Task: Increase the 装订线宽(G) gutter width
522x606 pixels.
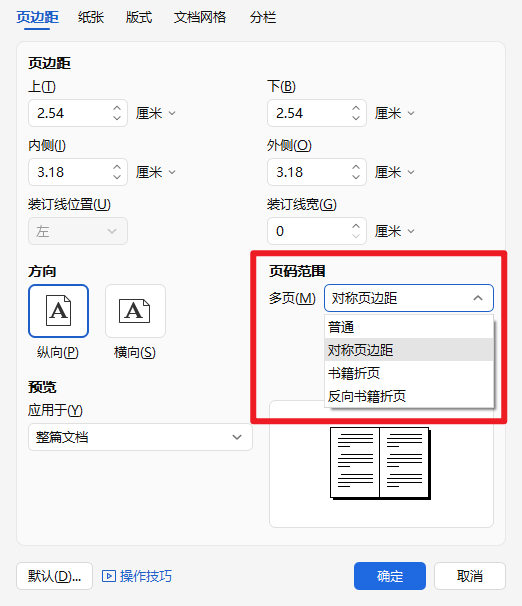Action: click(356, 226)
